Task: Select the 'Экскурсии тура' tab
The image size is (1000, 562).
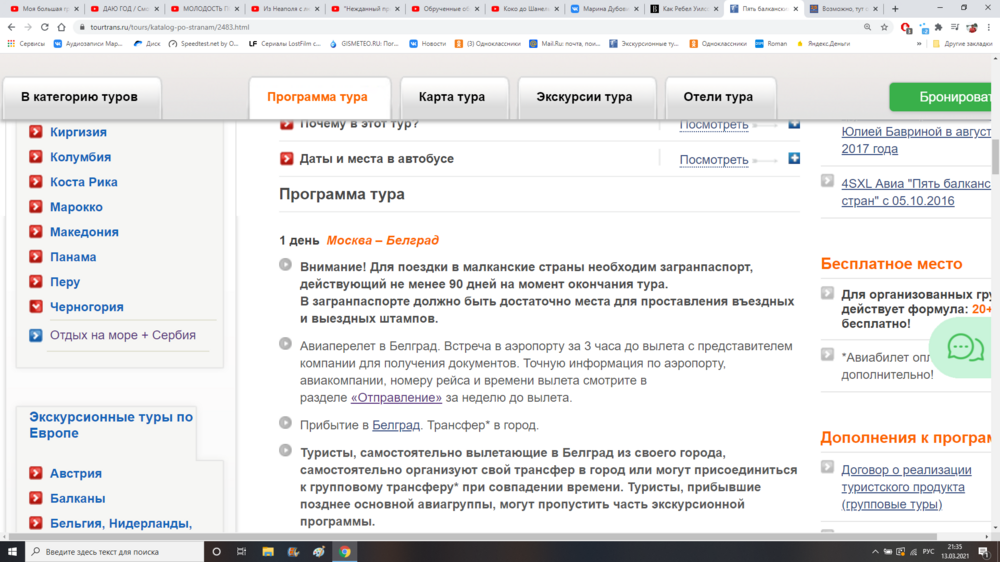Action: 584,97
